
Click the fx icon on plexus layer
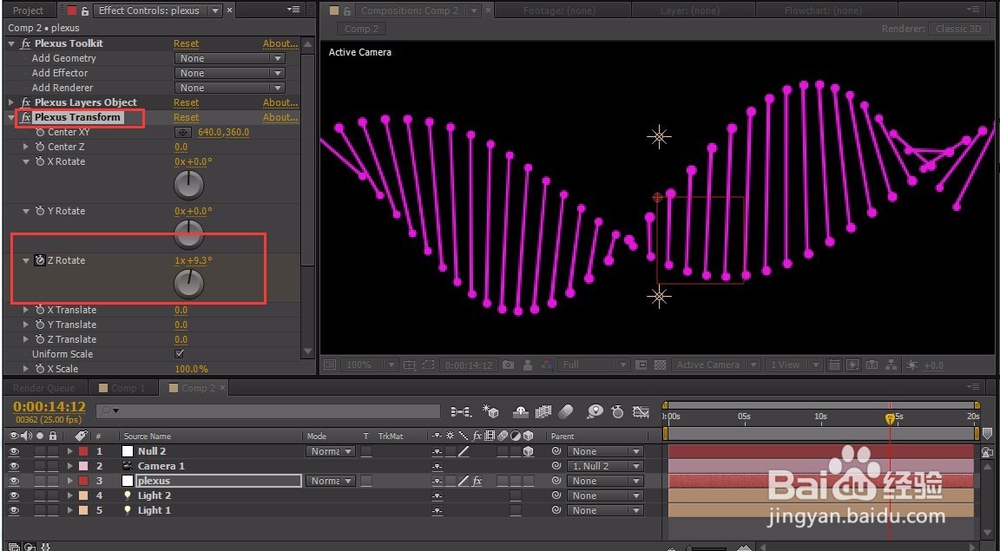477,481
